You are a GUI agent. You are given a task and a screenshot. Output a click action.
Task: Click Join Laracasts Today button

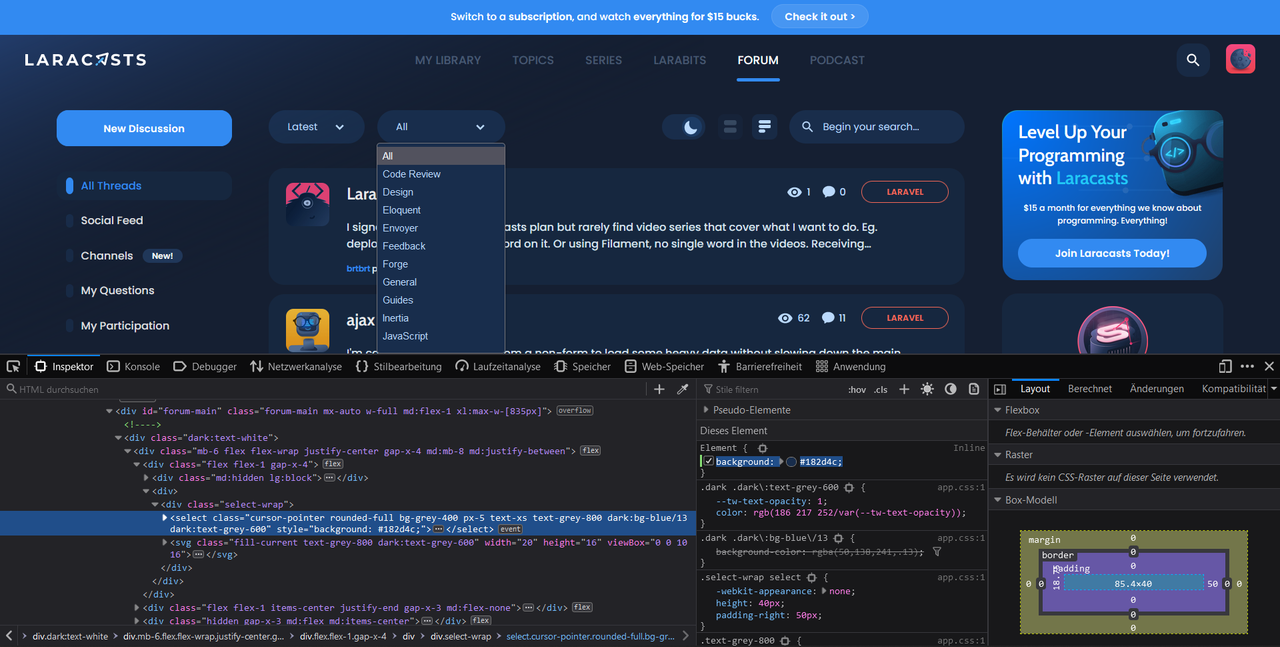(1112, 253)
